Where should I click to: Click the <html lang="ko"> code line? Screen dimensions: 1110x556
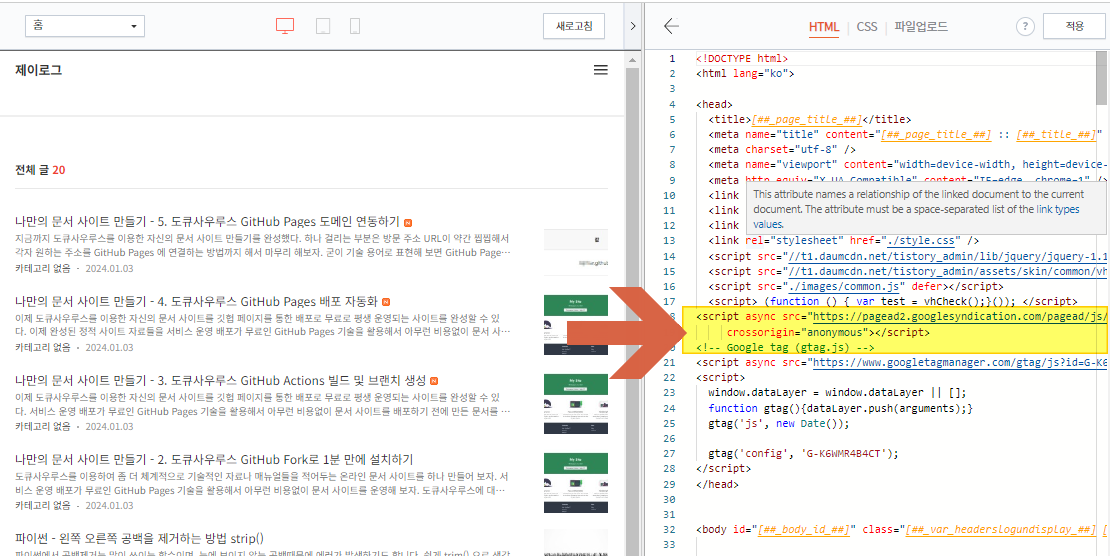745,74
